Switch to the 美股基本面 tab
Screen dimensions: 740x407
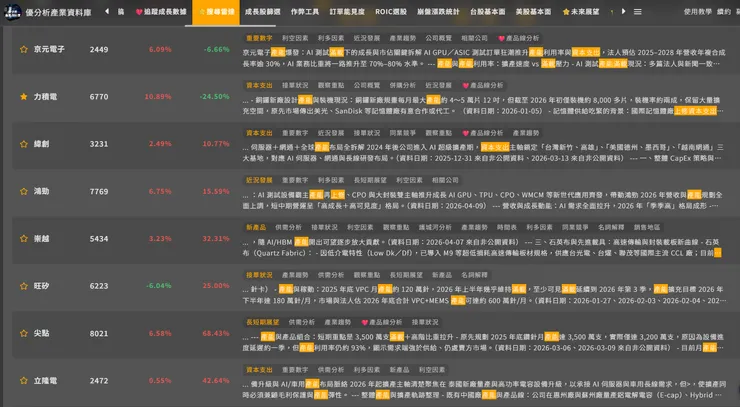533,12
